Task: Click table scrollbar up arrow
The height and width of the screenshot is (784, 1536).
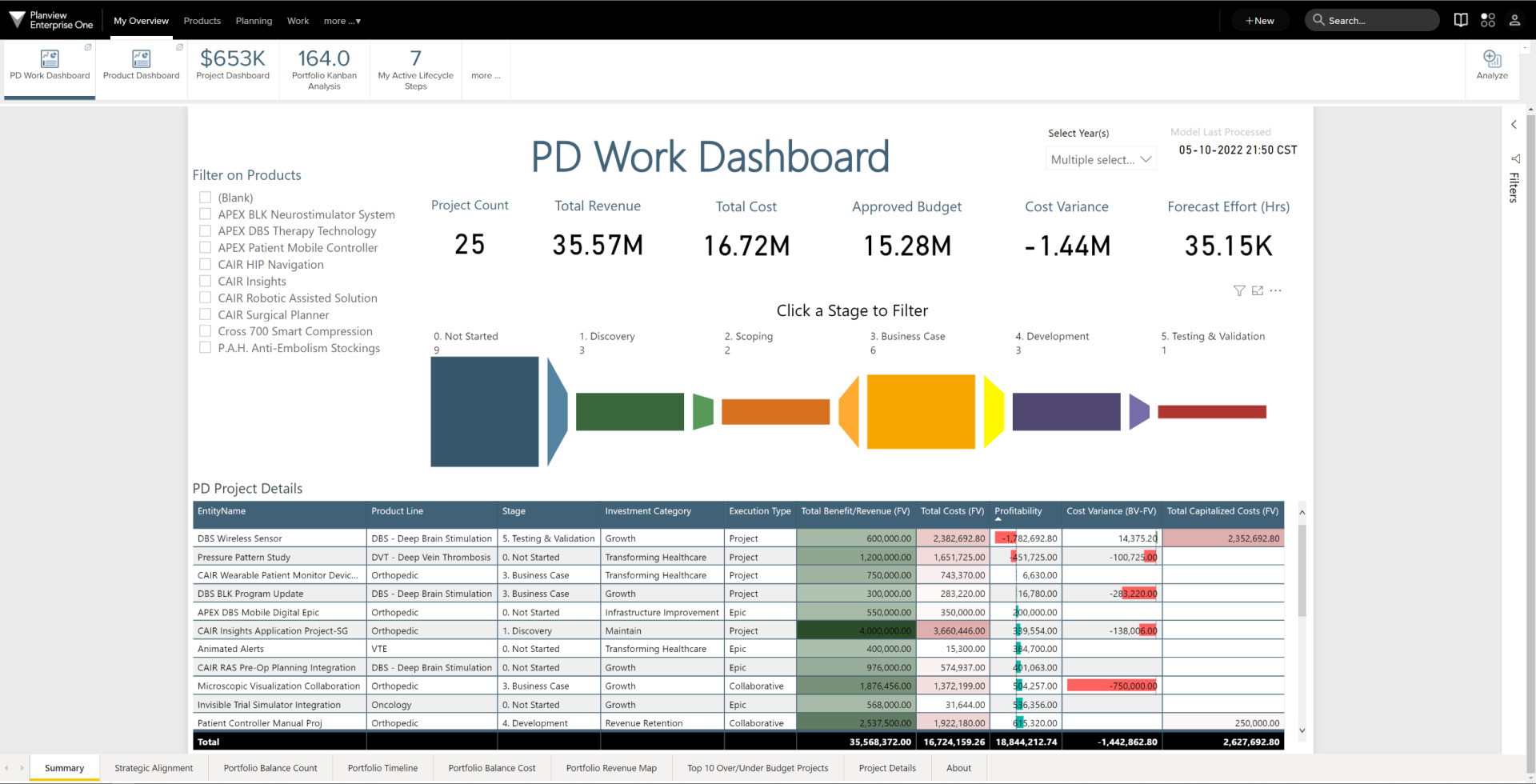Action: point(1302,512)
